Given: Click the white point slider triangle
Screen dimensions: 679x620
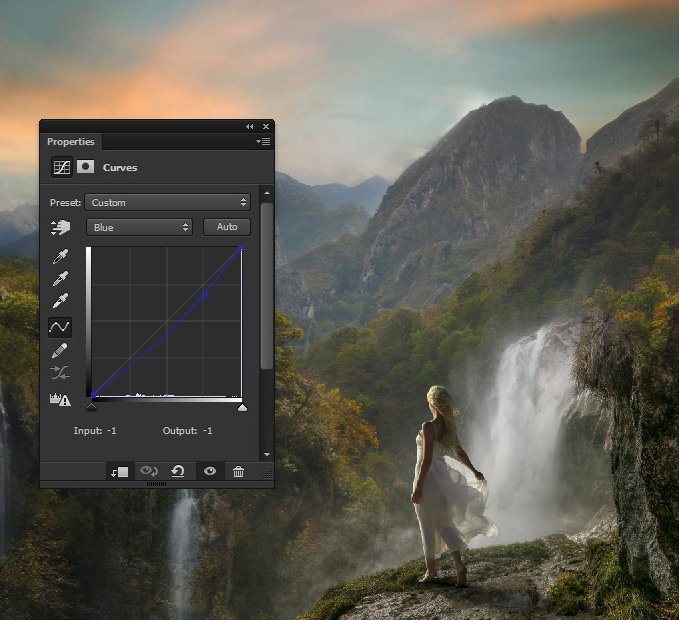Looking at the screenshot, I should pyautogui.click(x=241, y=407).
